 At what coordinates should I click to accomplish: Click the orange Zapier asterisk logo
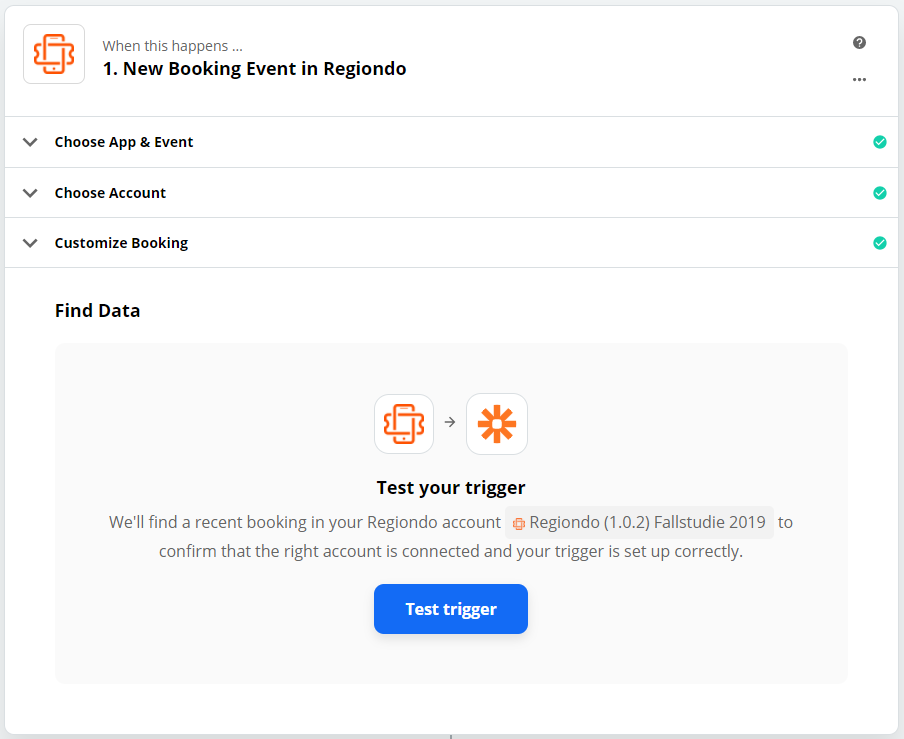496,424
